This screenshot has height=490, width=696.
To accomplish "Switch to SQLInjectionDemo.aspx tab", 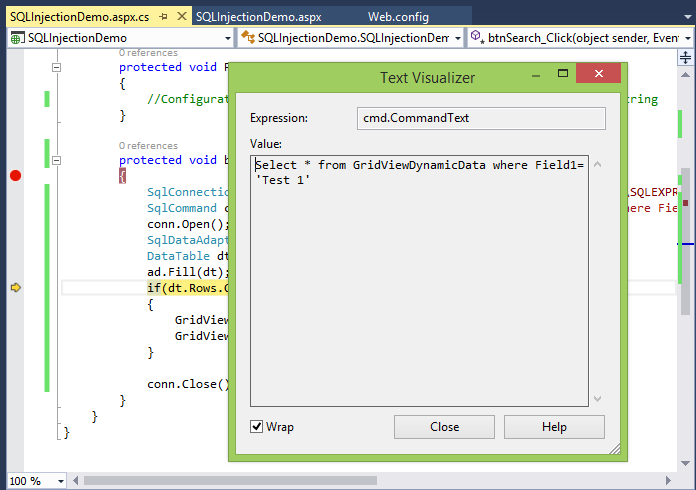I will pos(259,17).
